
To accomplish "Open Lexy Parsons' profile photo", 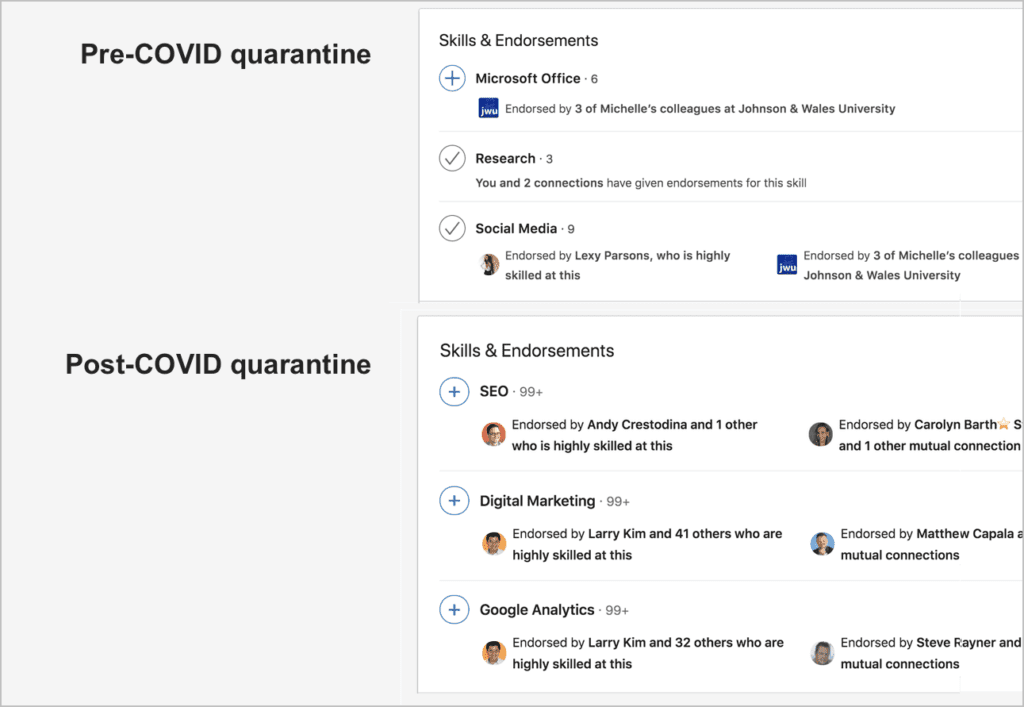I will (x=489, y=264).
